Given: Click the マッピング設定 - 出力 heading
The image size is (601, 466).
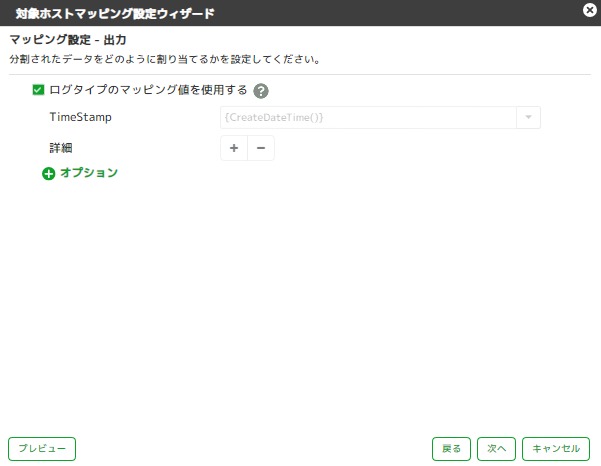Looking at the screenshot, I should coord(68,40).
